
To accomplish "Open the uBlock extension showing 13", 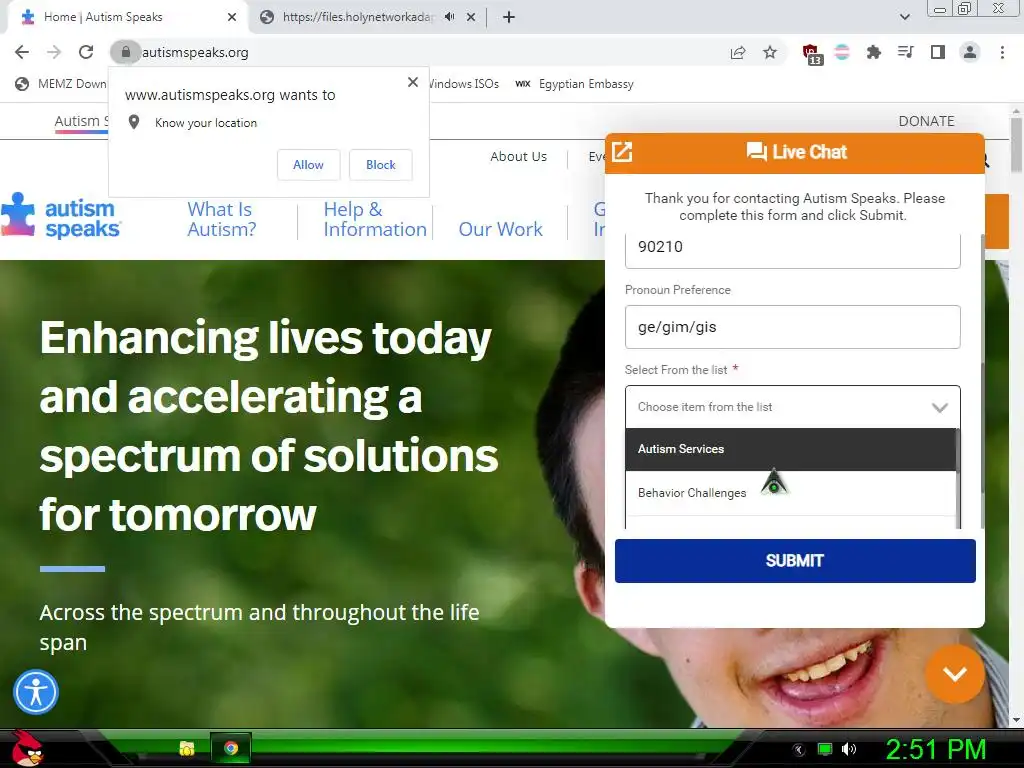I will pos(812,54).
